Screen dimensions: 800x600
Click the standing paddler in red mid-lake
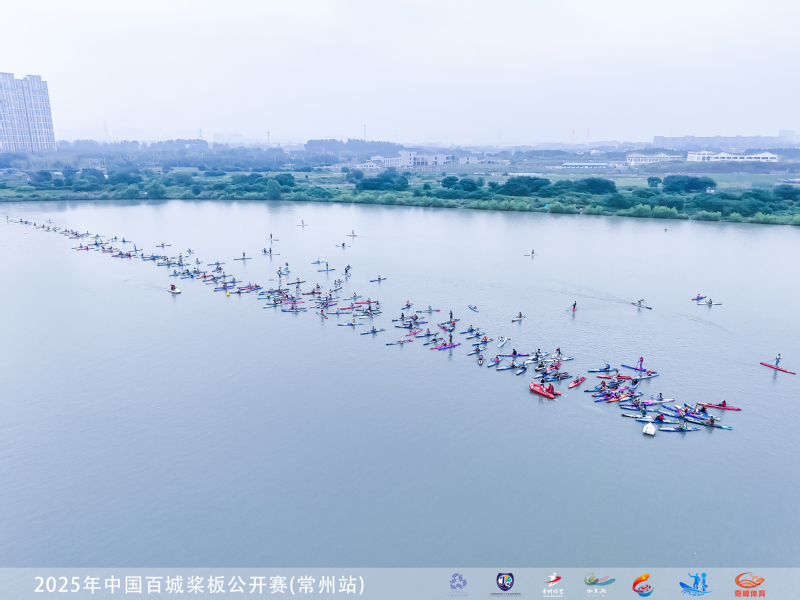tap(573, 306)
